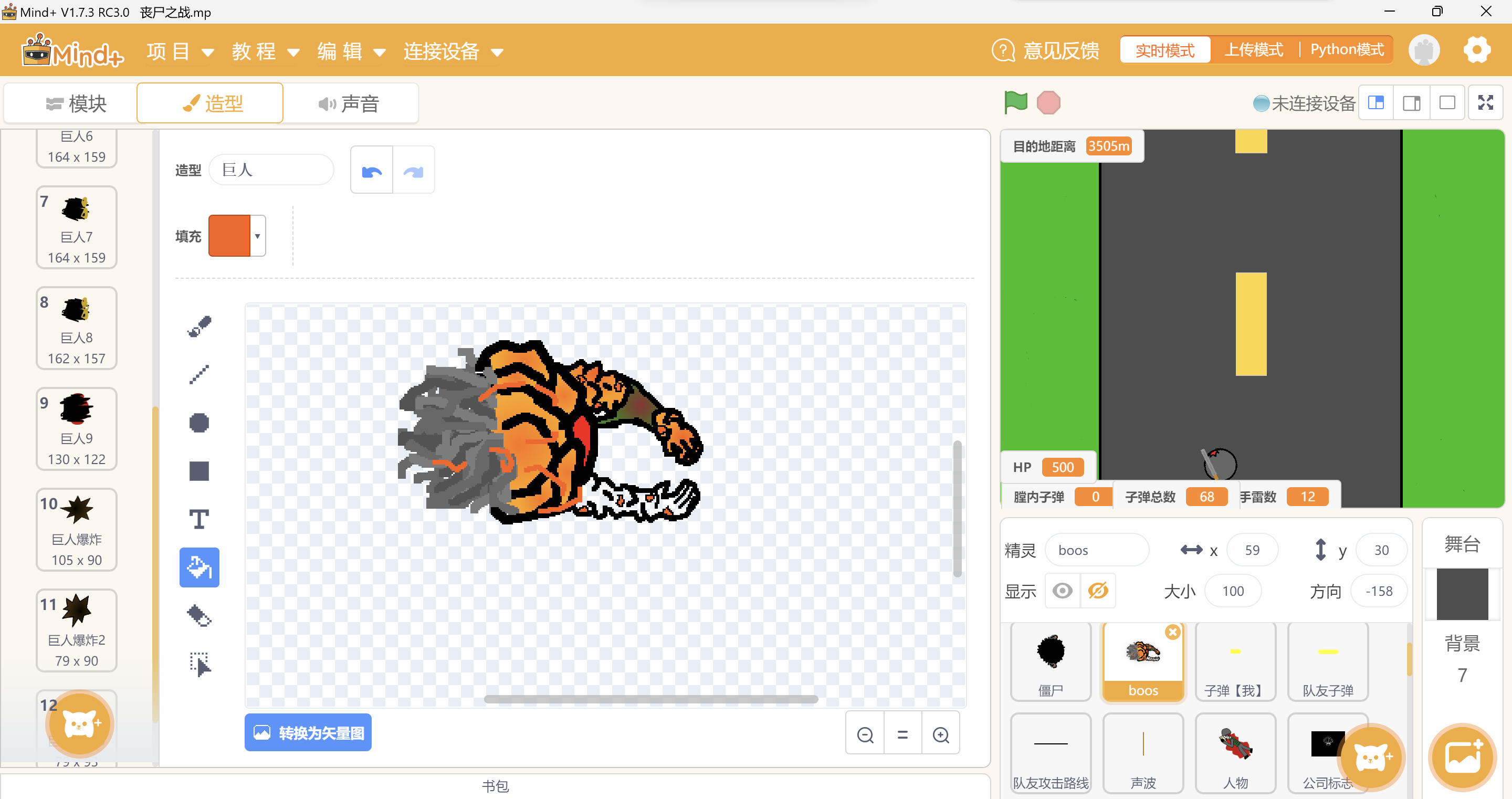Select costume 巨人9

click(77, 429)
